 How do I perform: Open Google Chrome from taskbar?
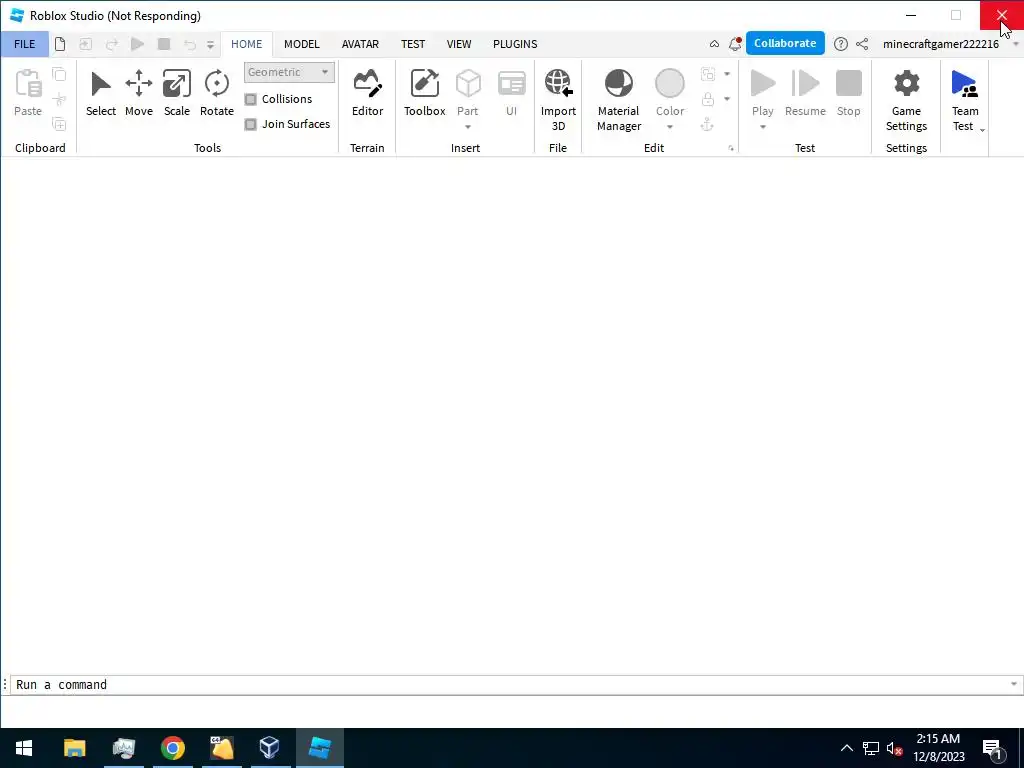(x=172, y=748)
